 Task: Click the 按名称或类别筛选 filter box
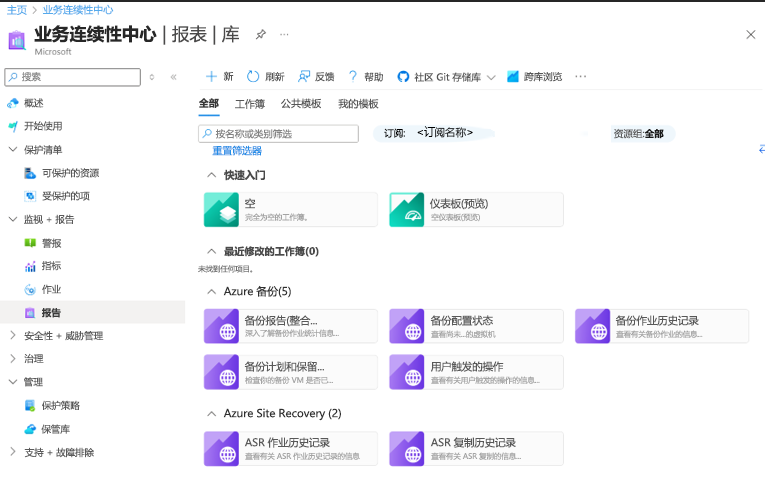pos(279,134)
